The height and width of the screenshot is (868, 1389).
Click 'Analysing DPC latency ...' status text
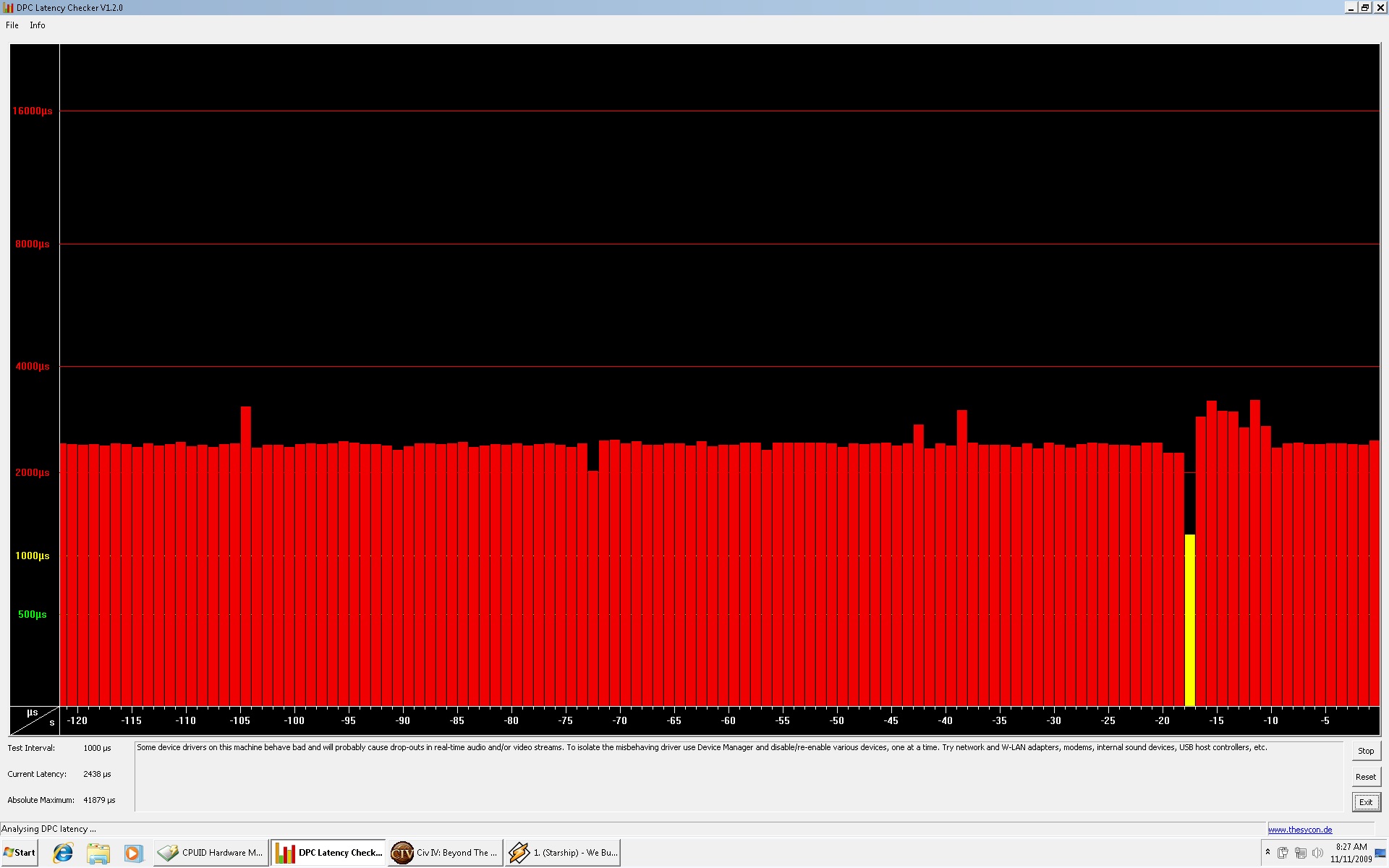(48, 829)
